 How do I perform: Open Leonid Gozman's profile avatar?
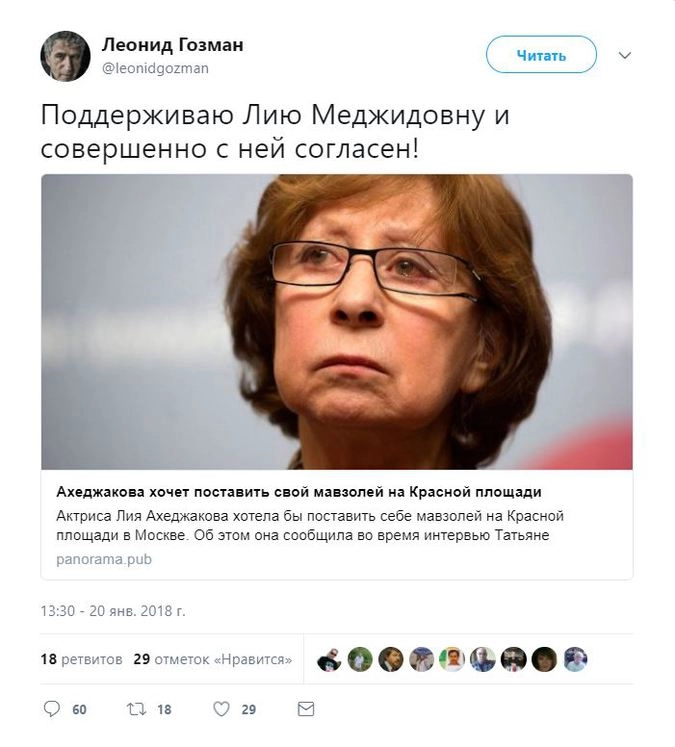(65, 56)
